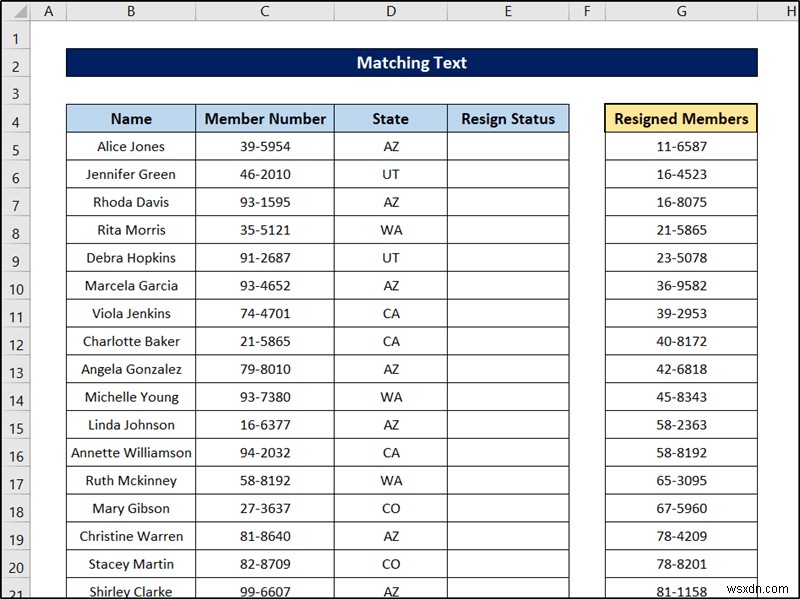Select column header A
The image size is (800, 599).
[x=48, y=12]
